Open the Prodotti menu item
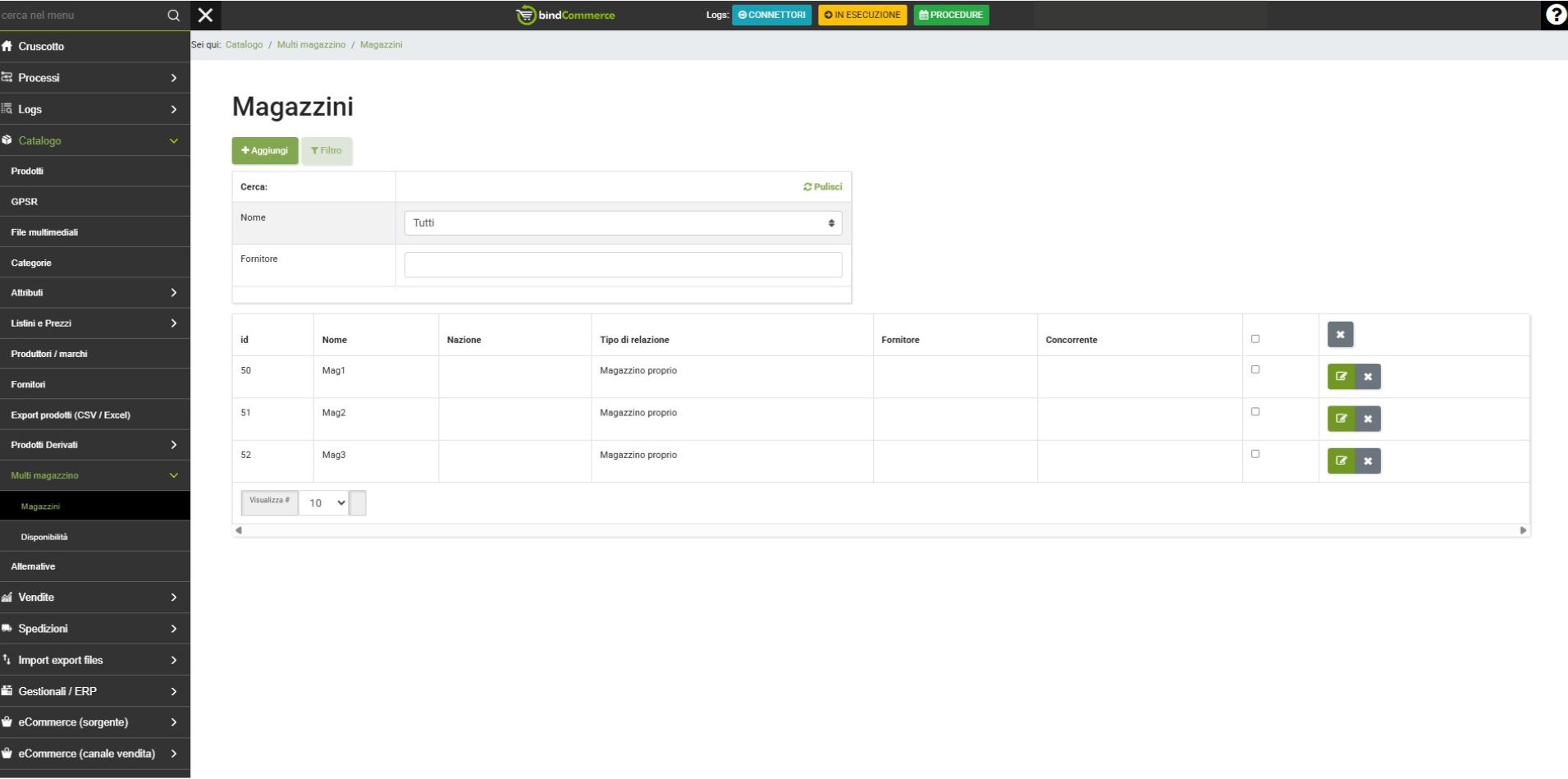1568x779 pixels. (27, 171)
